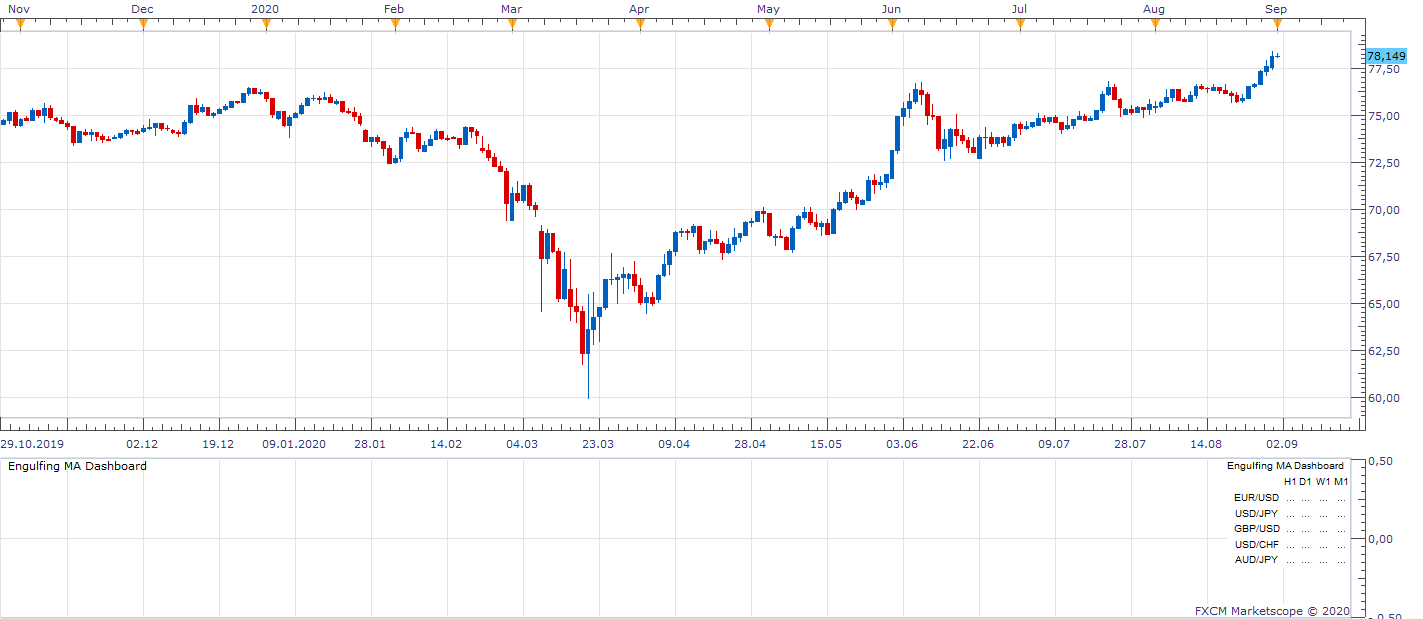Click the 09.07 date label
The height and width of the screenshot is (619, 1423).
pos(1054,444)
